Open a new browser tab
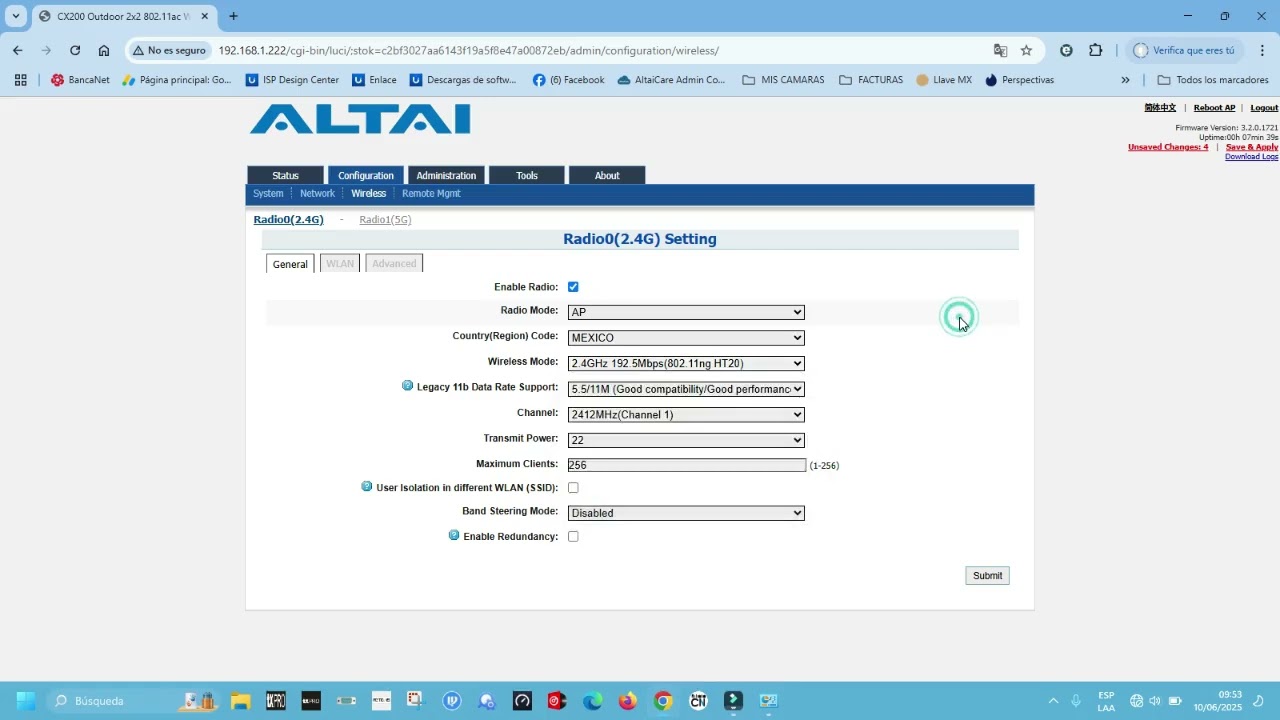 [233, 16]
